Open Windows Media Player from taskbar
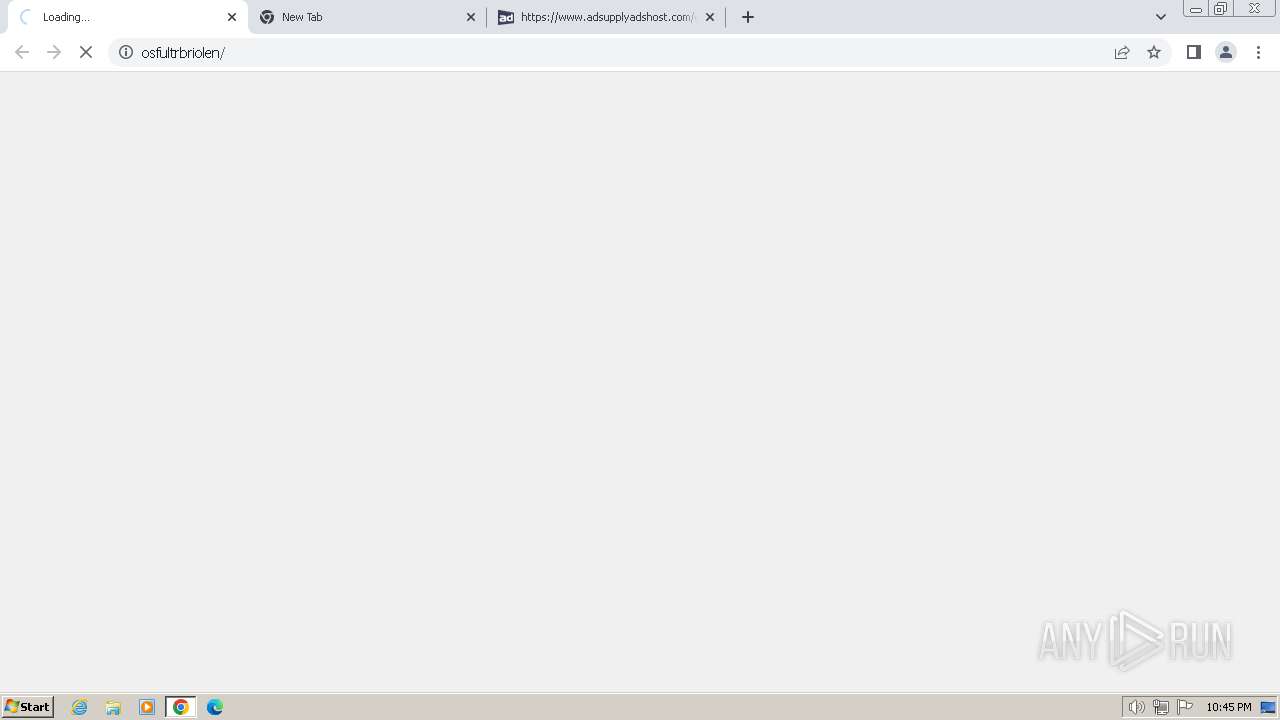 point(147,707)
